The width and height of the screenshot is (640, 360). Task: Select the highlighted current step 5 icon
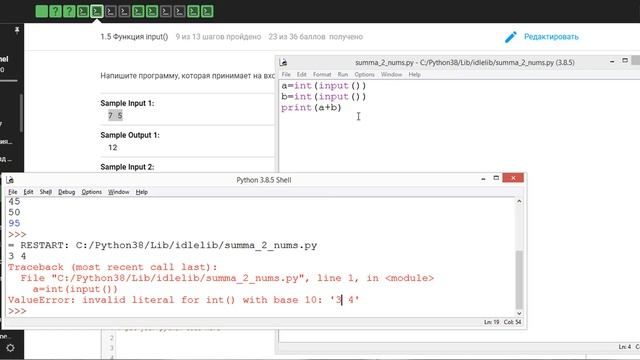[x=97, y=11]
